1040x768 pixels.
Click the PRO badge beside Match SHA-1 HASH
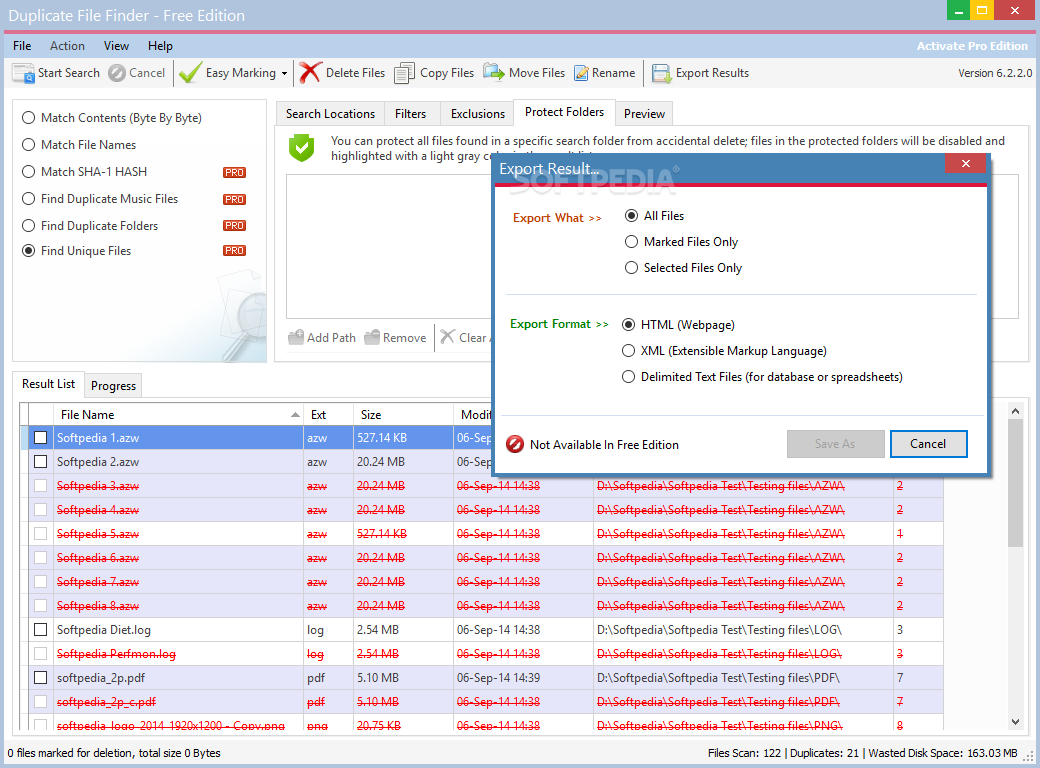pos(234,172)
